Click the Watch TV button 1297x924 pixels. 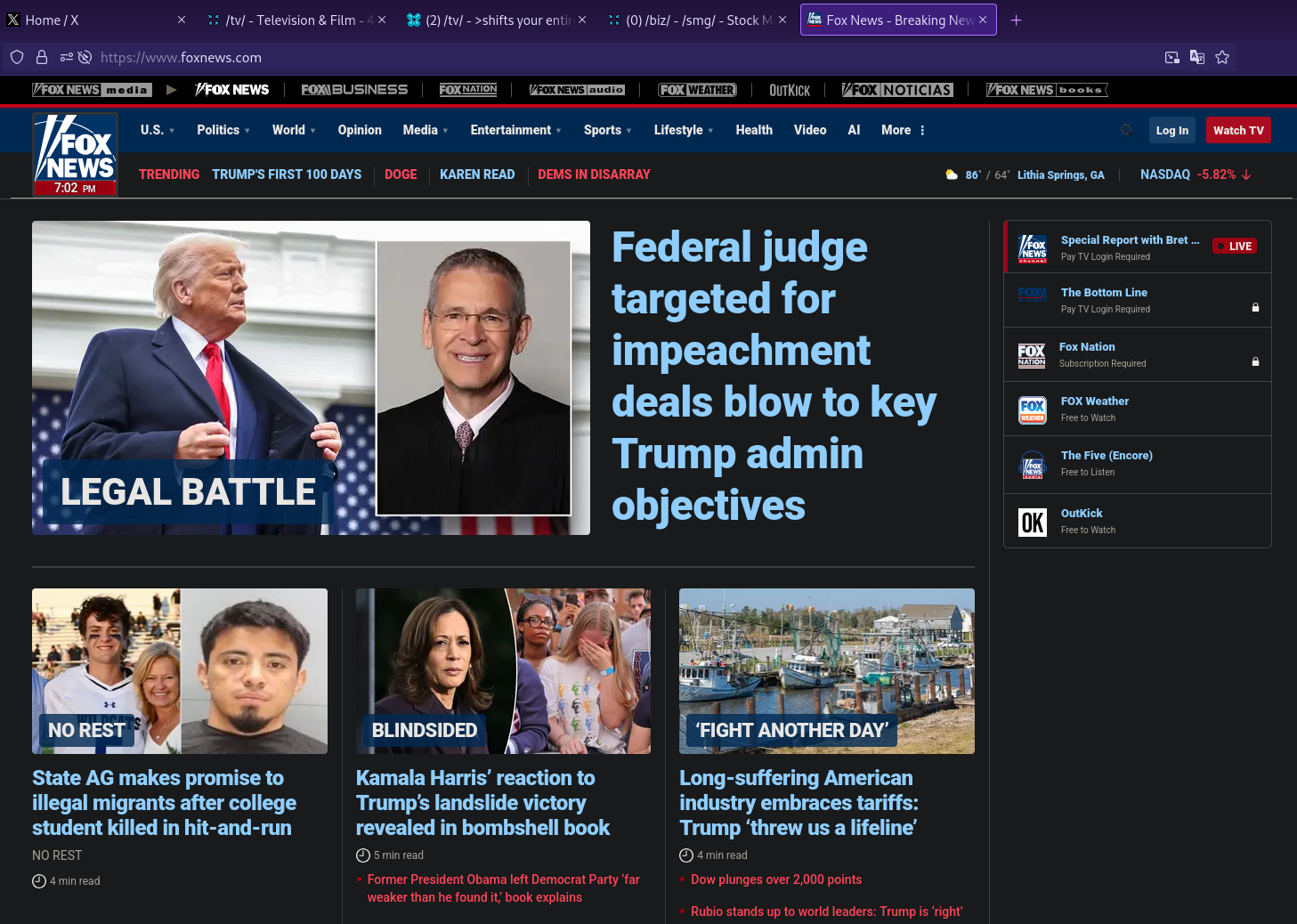click(x=1238, y=130)
